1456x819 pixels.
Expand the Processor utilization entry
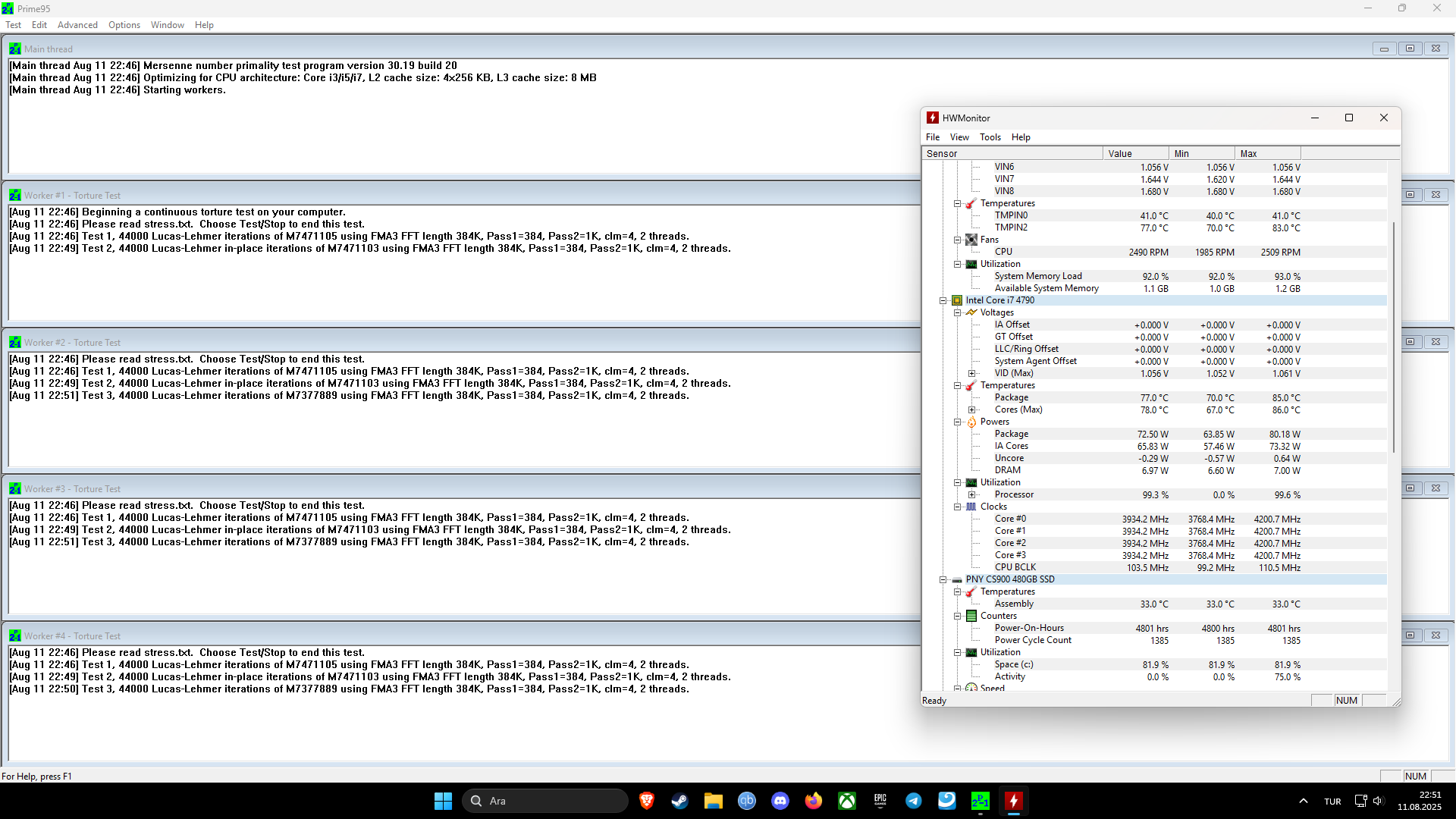(972, 495)
